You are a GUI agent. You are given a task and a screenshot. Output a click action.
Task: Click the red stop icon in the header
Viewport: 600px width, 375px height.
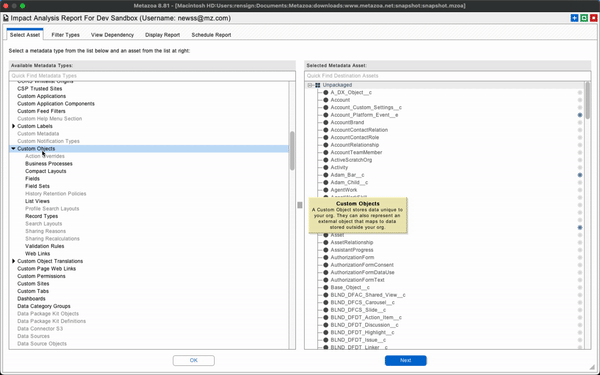593,18
